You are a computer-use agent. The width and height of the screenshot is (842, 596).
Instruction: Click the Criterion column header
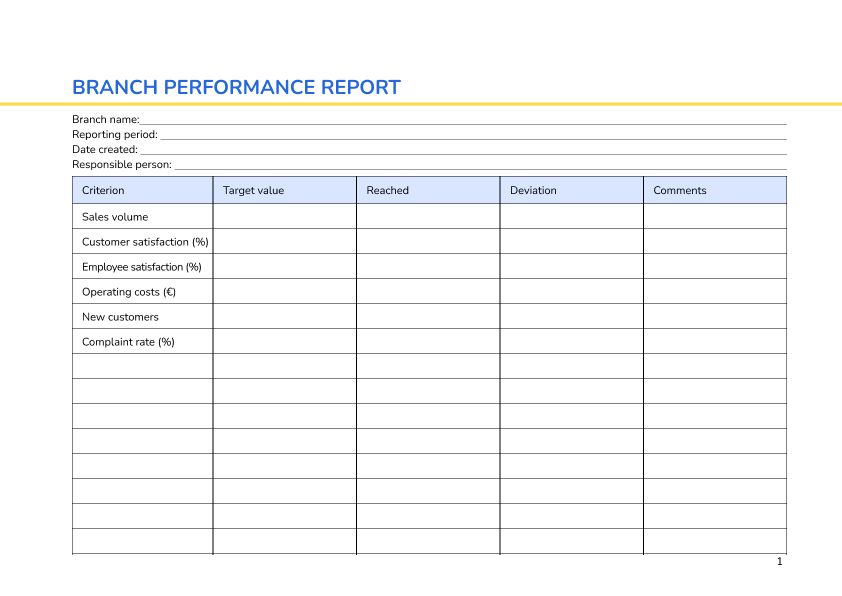(103, 190)
